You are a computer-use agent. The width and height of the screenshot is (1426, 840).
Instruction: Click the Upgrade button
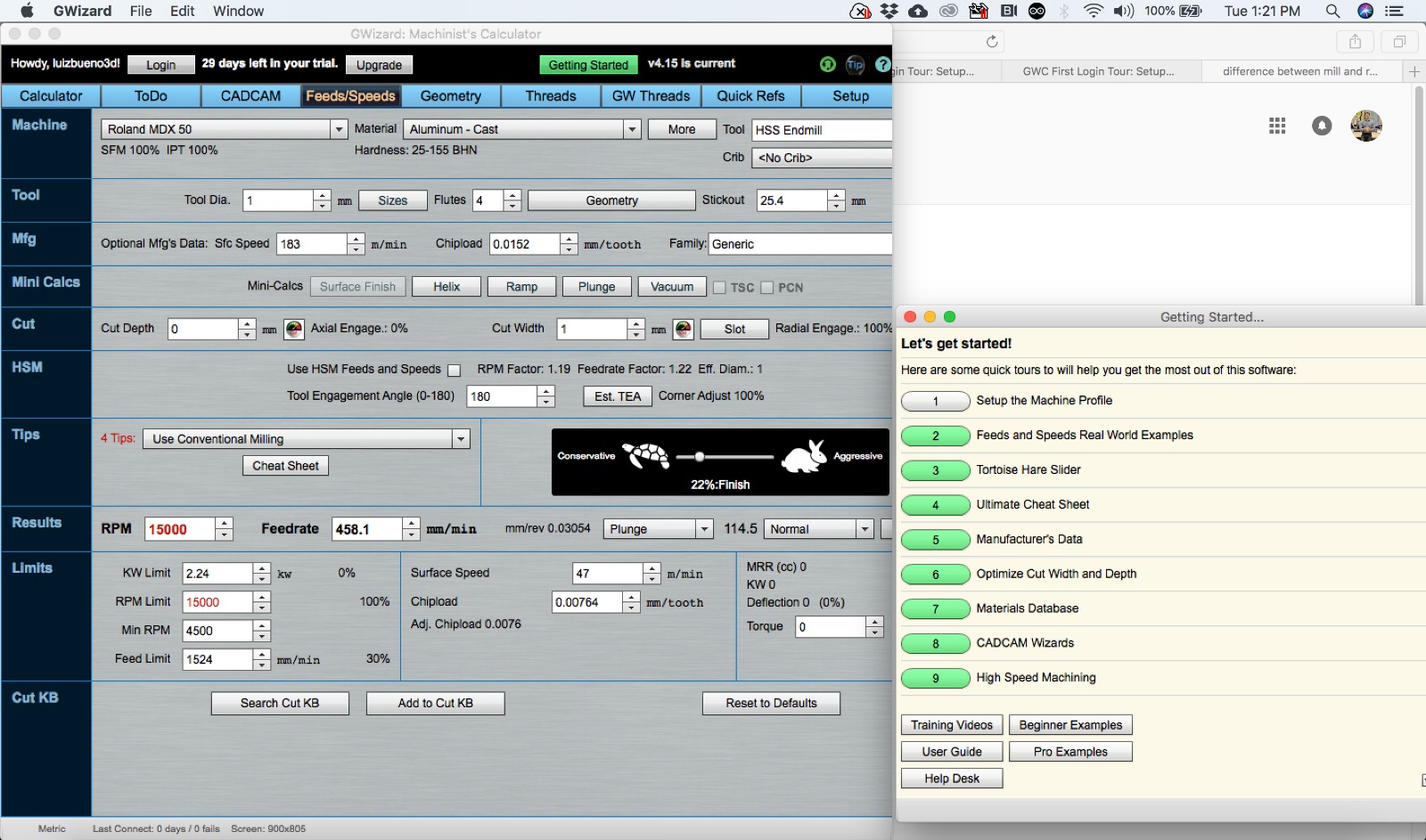pos(379,65)
